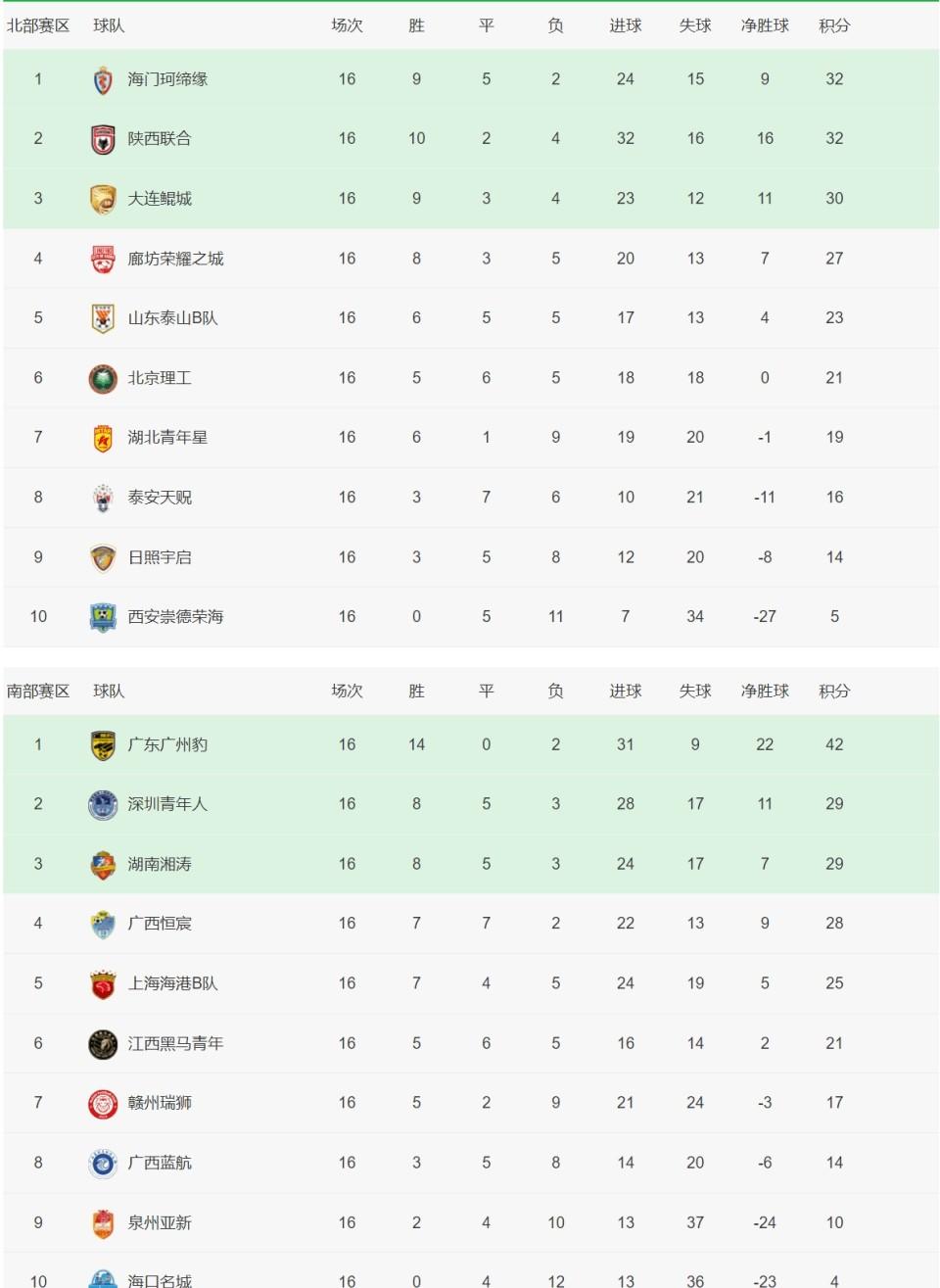Click the 陕西联合 team logo
The height and width of the screenshot is (1288, 940).
103,139
